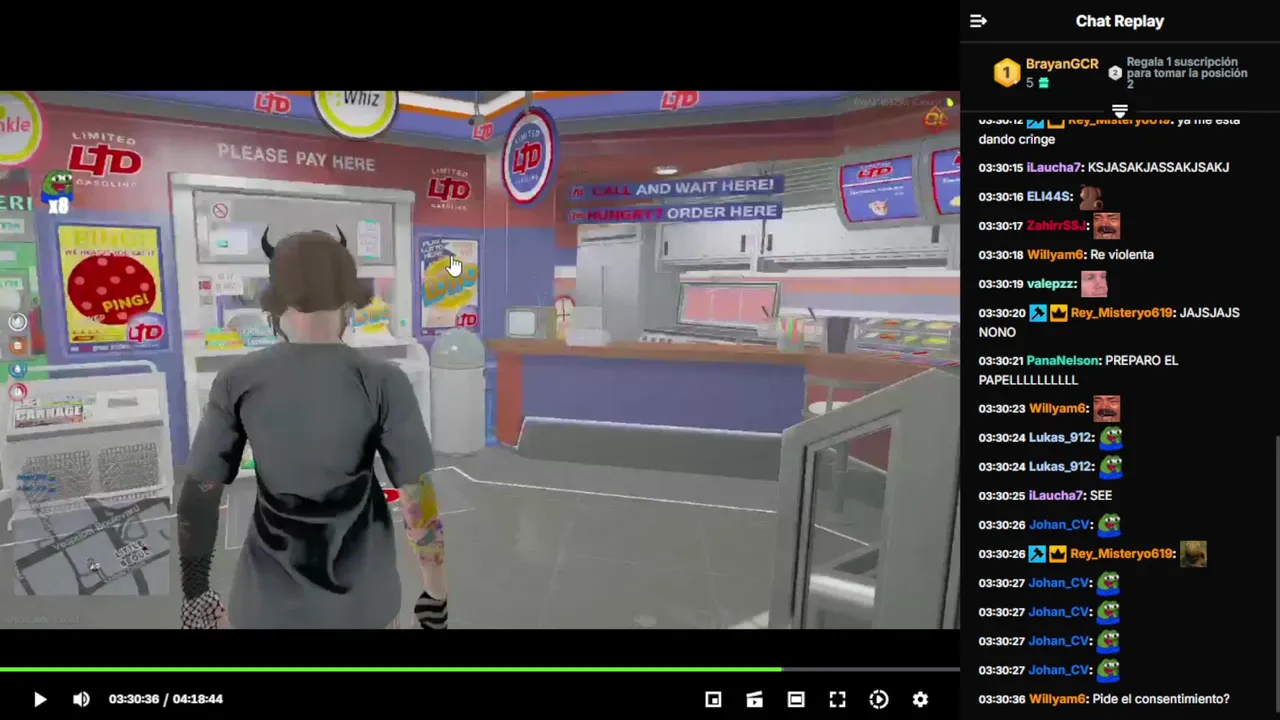Image resolution: width=1280 pixels, height=720 pixels.
Task: Collapse the Chat Replay panel
Action: pyautogui.click(x=978, y=21)
